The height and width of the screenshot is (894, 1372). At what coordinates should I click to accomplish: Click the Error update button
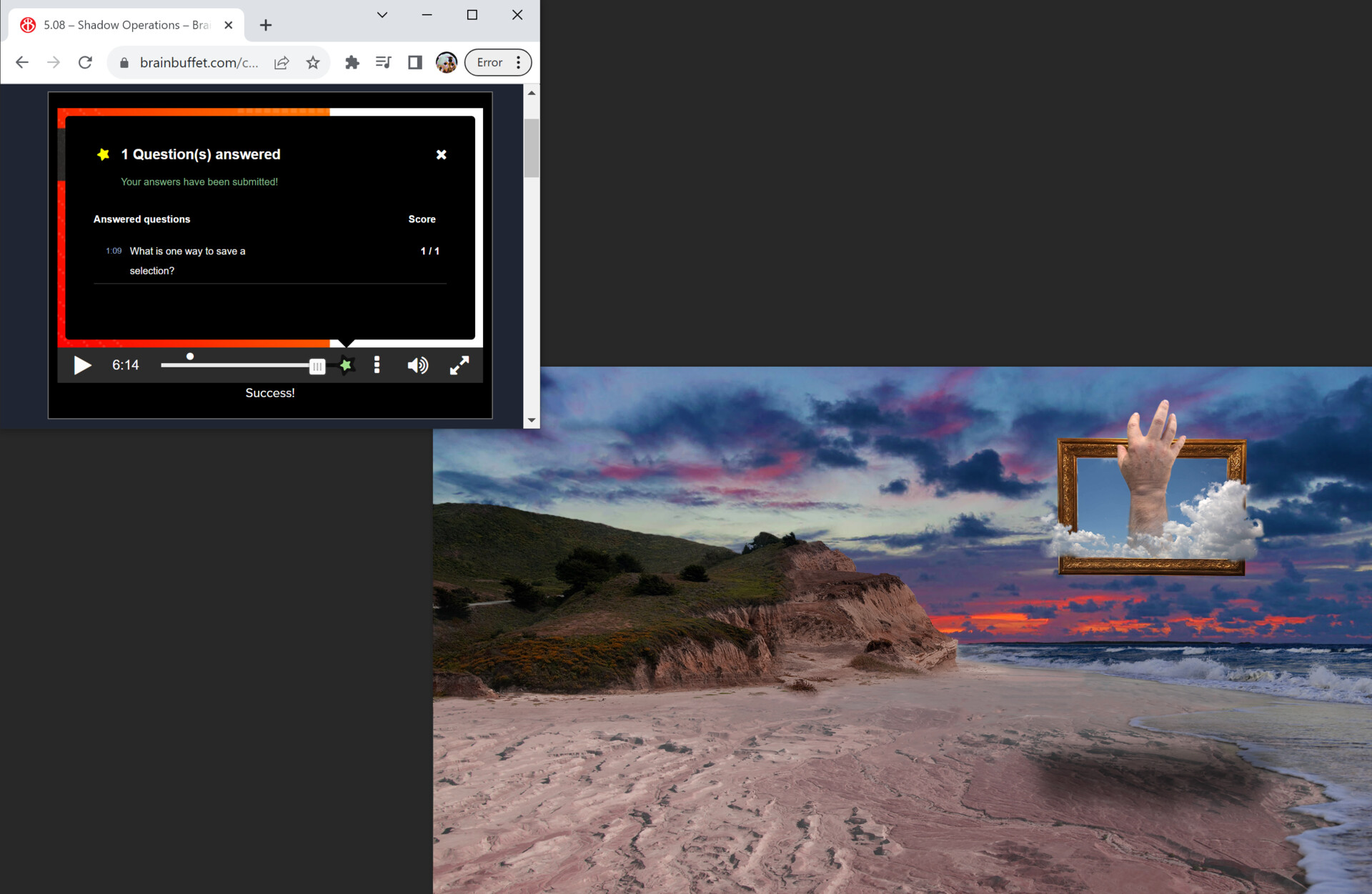[x=490, y=63]
